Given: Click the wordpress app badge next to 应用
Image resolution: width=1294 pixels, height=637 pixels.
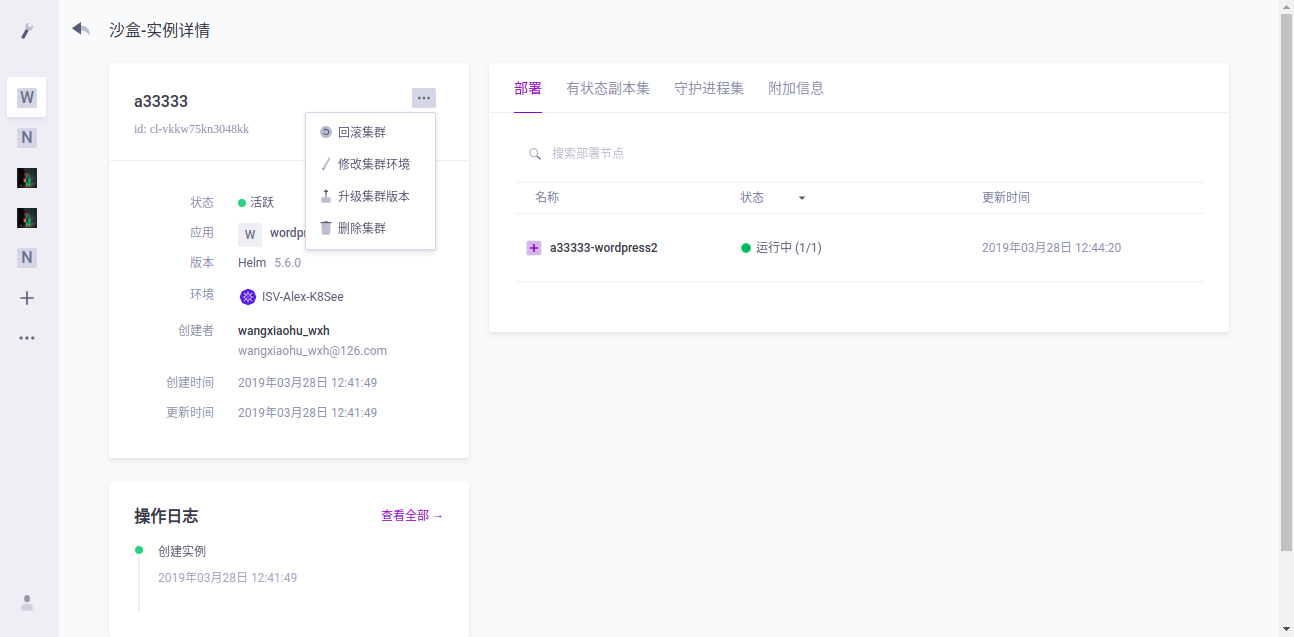Looking at the screenshot, I should [249, 232].
